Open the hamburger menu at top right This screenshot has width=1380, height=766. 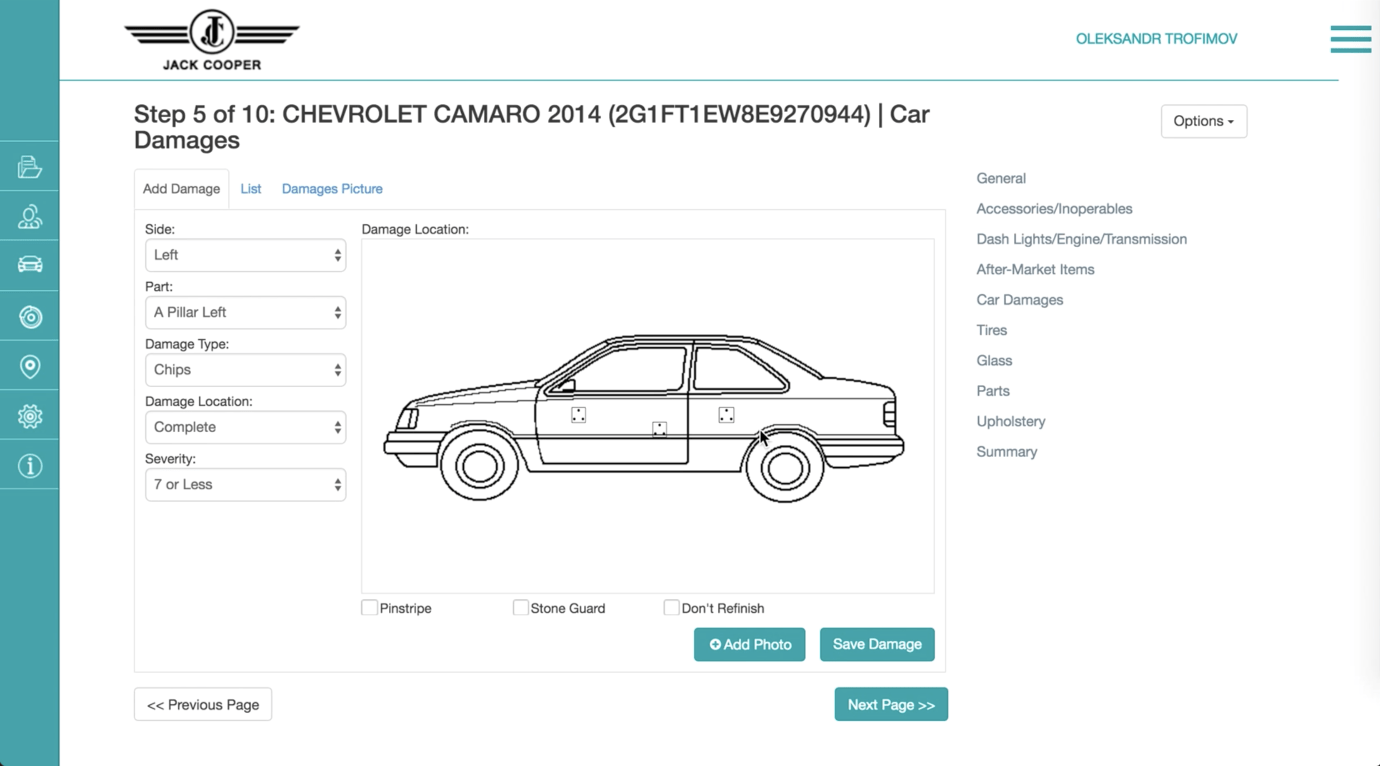pos(1350,39)
